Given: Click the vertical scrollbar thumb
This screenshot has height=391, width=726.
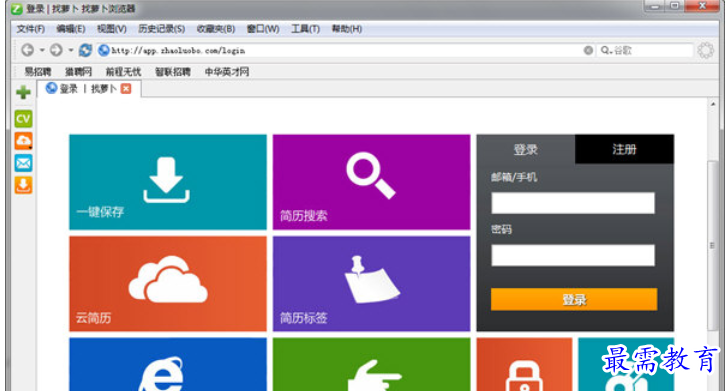Looking at the screenshot, I should pyautogui.click(x=713, y=245).
